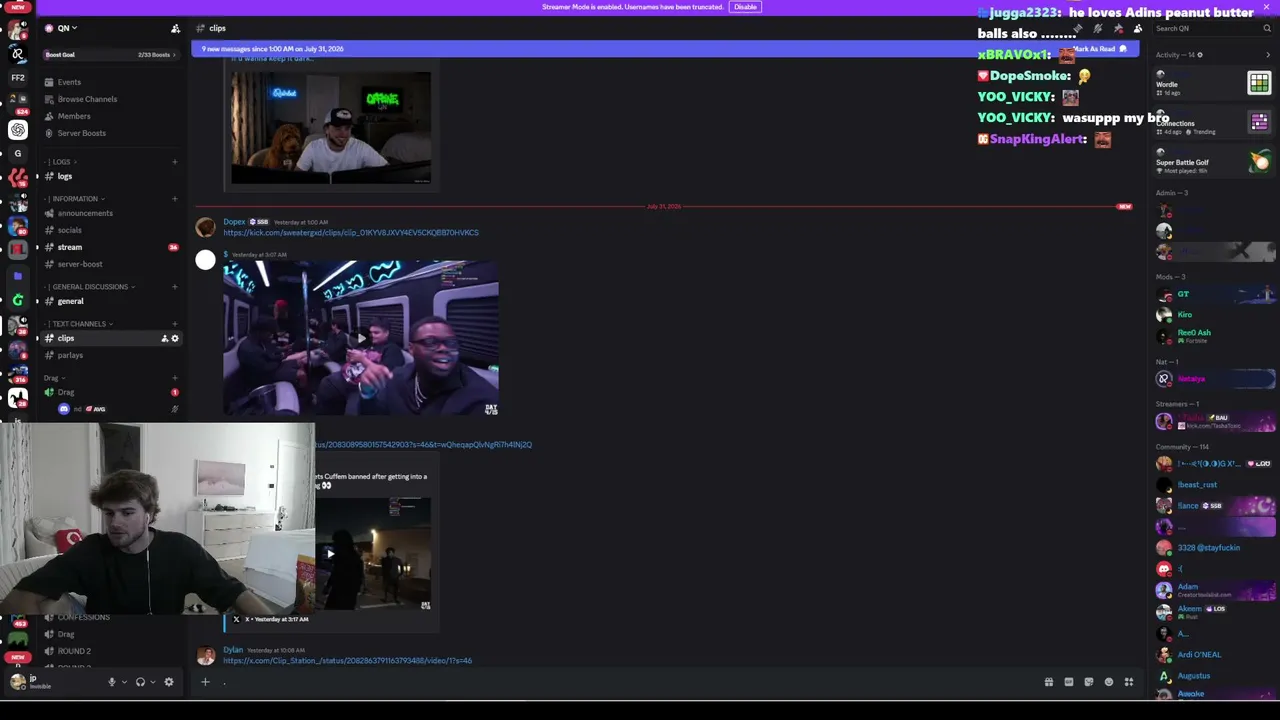This screenshot has width=1280, height=720.
Task: Open the kick.com sweatergxd clip link
Action: [351, 233]
